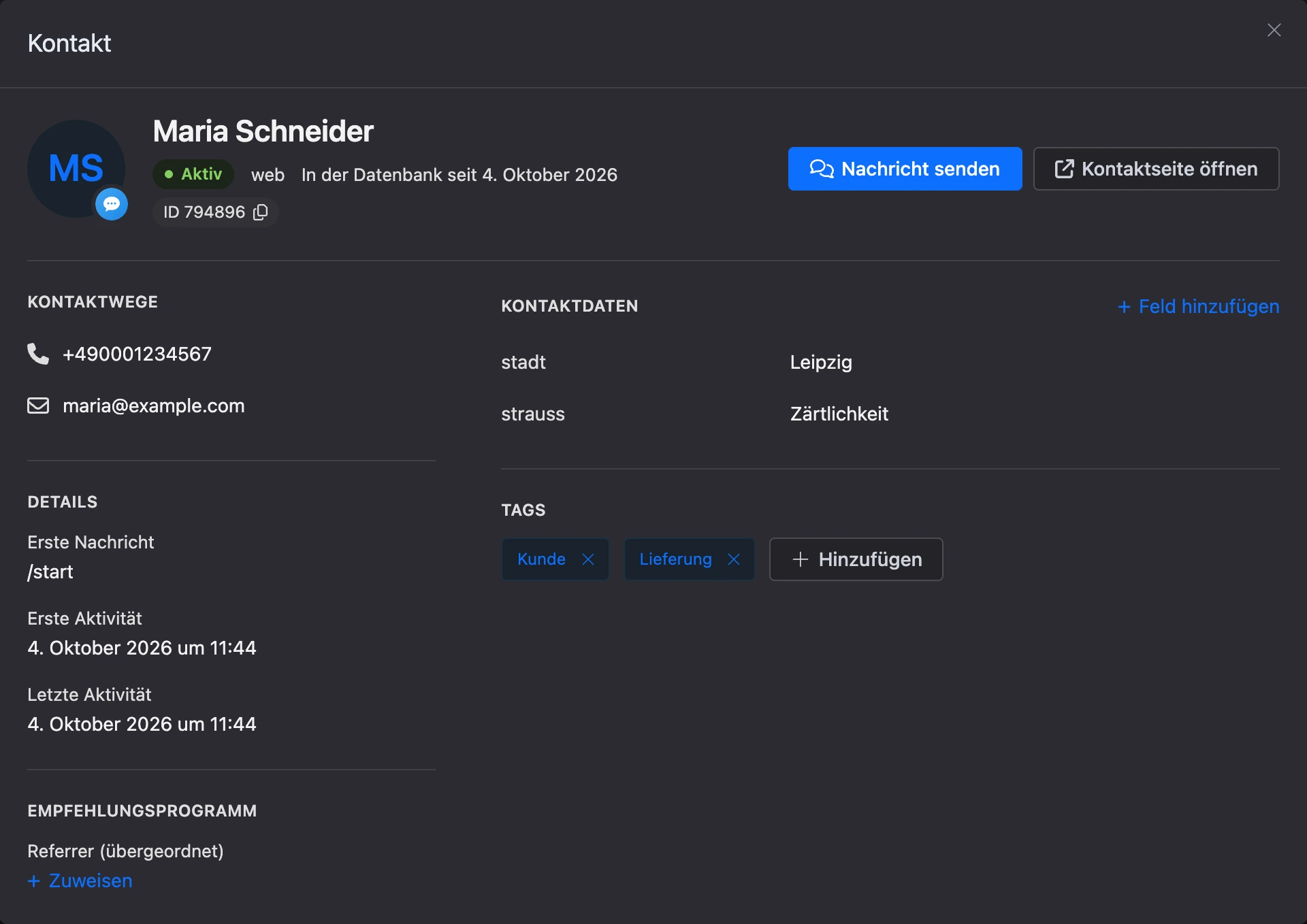Click the phone number +490001234567

[x=137, y=354]
